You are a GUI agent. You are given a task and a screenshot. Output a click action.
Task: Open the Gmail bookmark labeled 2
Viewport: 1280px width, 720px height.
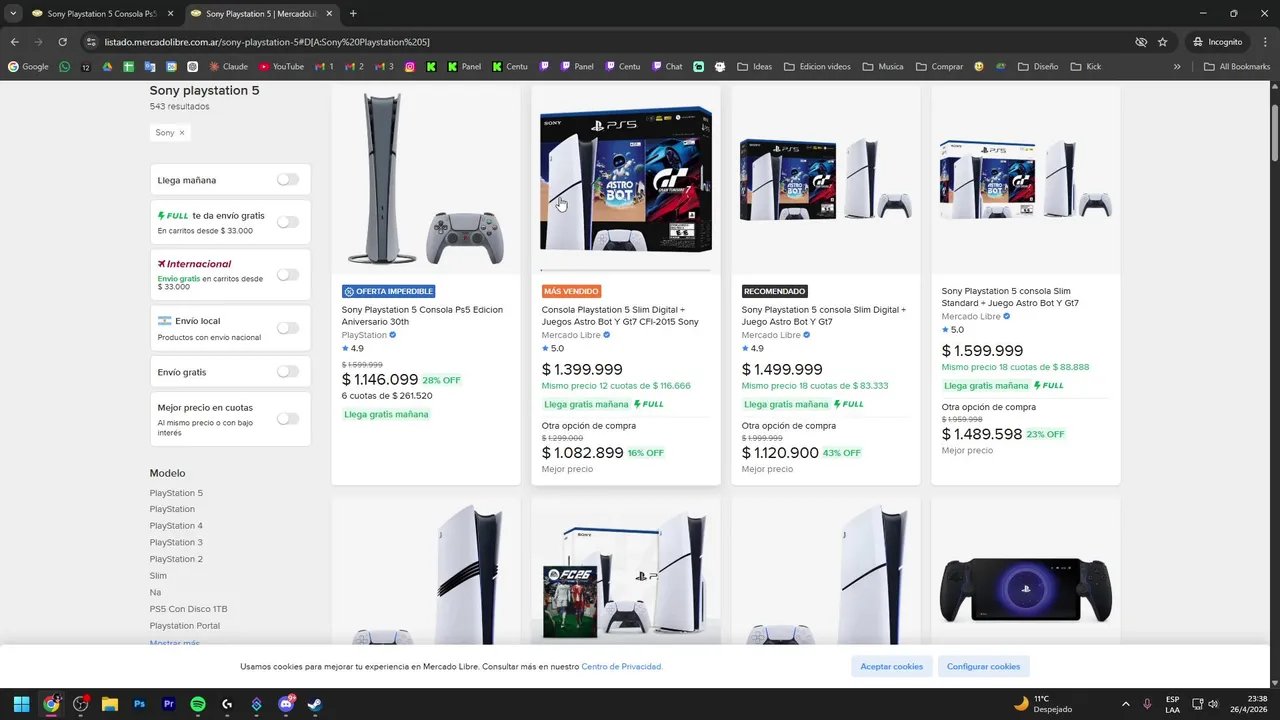coord(354,67)
